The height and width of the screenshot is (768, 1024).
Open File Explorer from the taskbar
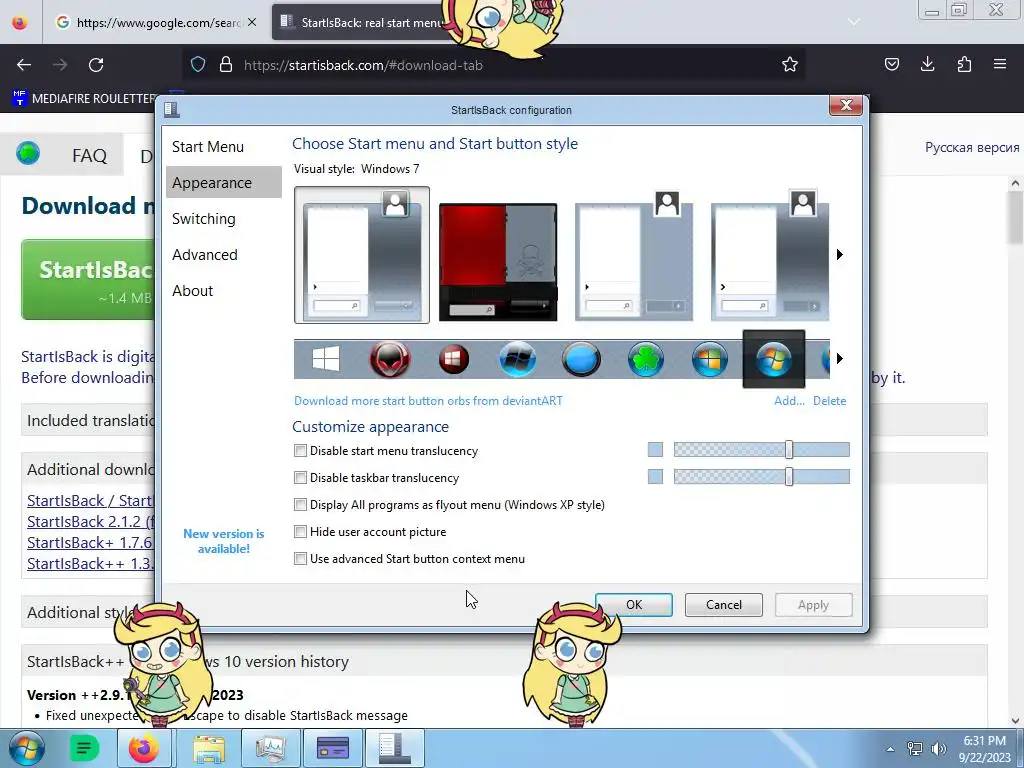tap(209, 748)
